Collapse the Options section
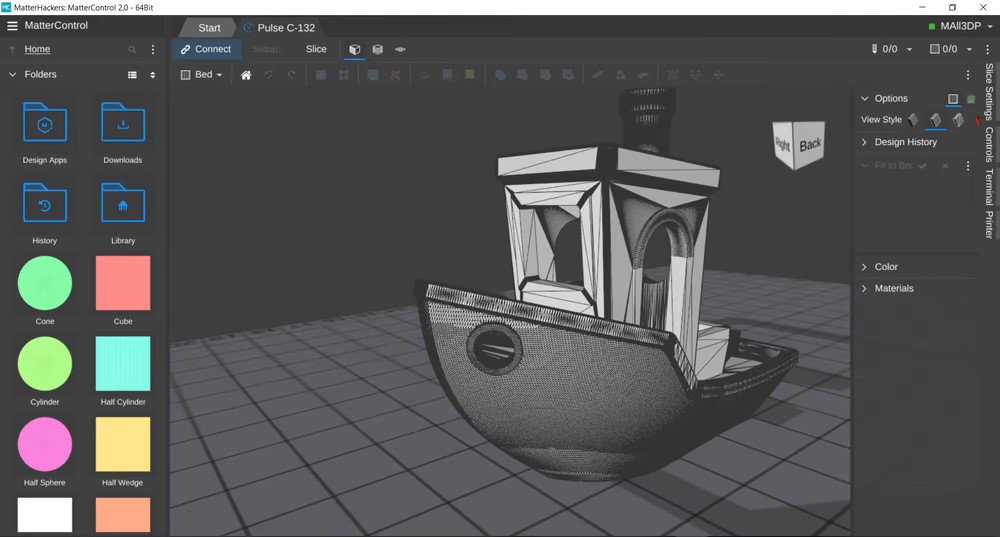Viewport: 1000px width, 537px height. [865, 99]
